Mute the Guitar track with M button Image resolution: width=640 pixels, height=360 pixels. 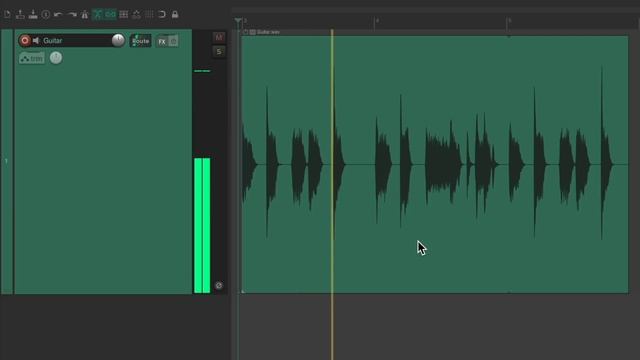(x=219, y=37)
